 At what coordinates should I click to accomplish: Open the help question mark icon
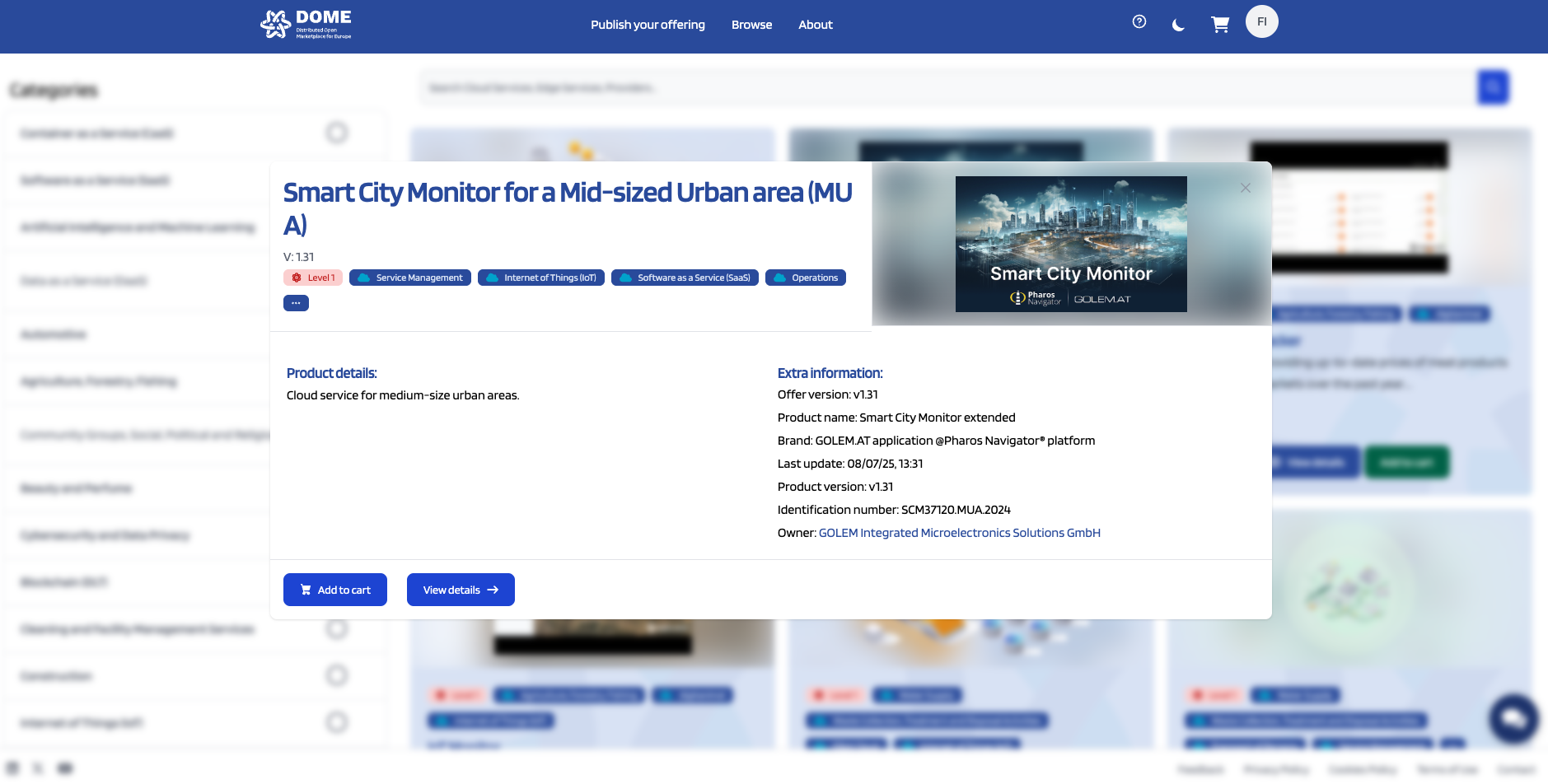(x=1139, y=22)
